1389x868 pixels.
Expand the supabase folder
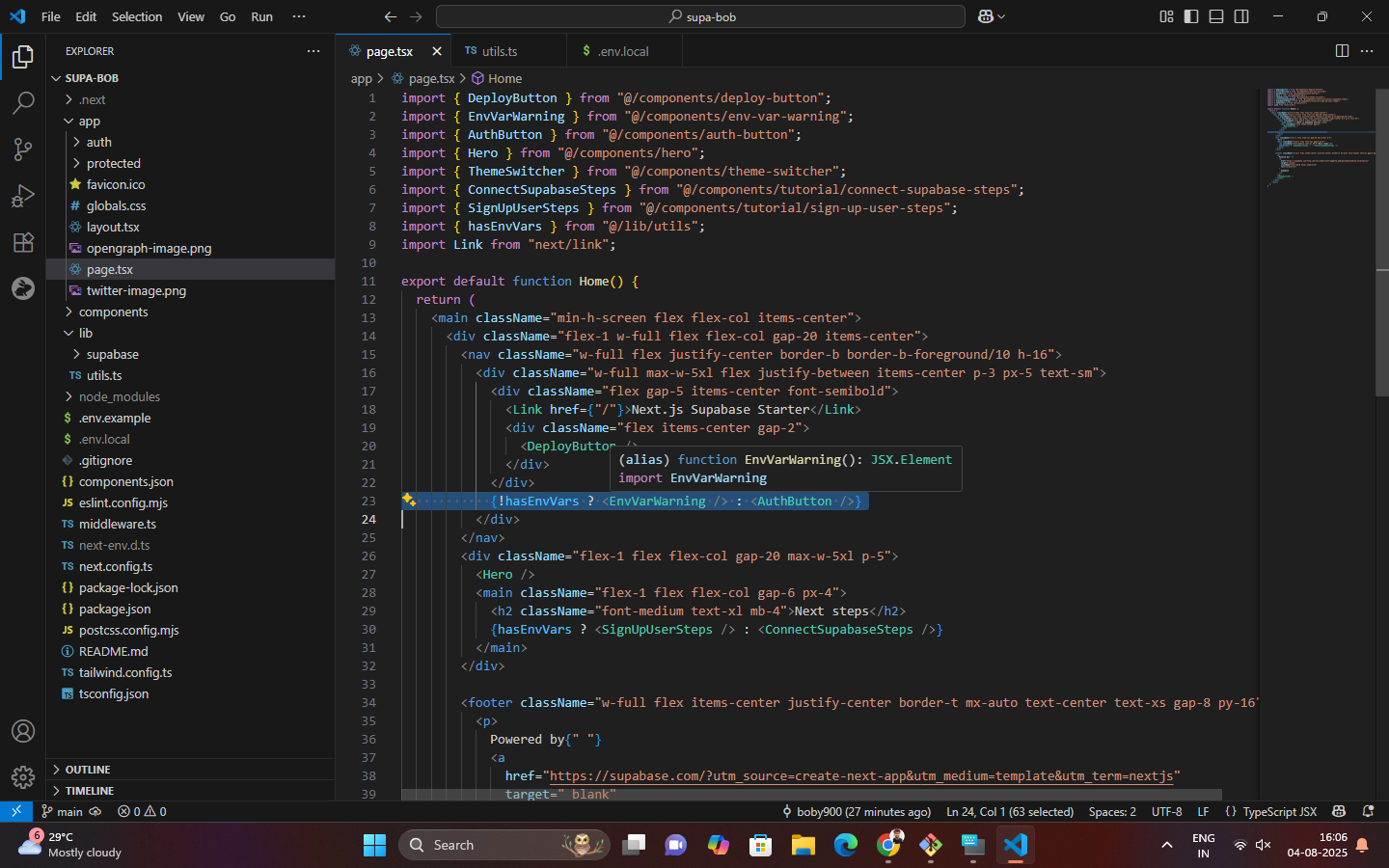[x=191, y=354]
